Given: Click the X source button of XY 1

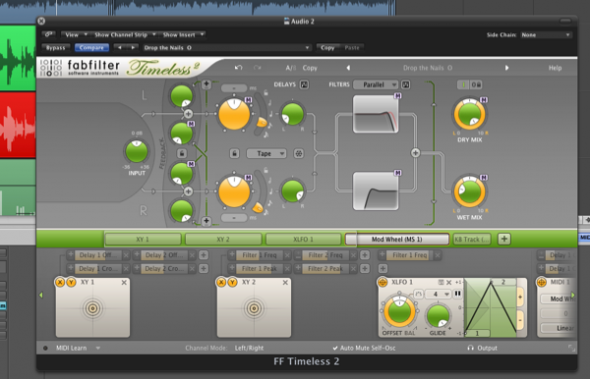Looking at the screenshot, I should pos(60,282).
